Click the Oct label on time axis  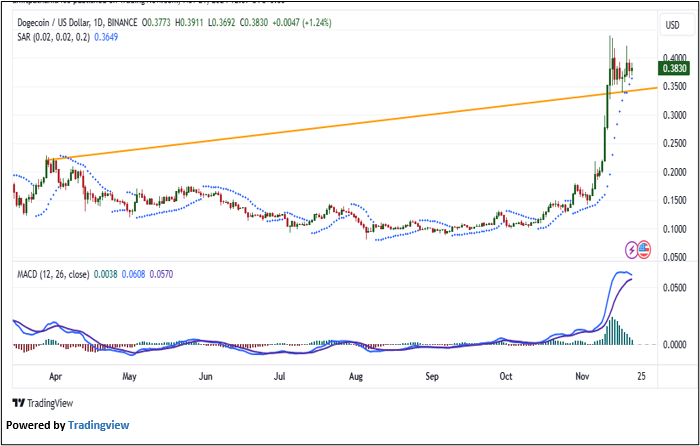tap(506, 377)
